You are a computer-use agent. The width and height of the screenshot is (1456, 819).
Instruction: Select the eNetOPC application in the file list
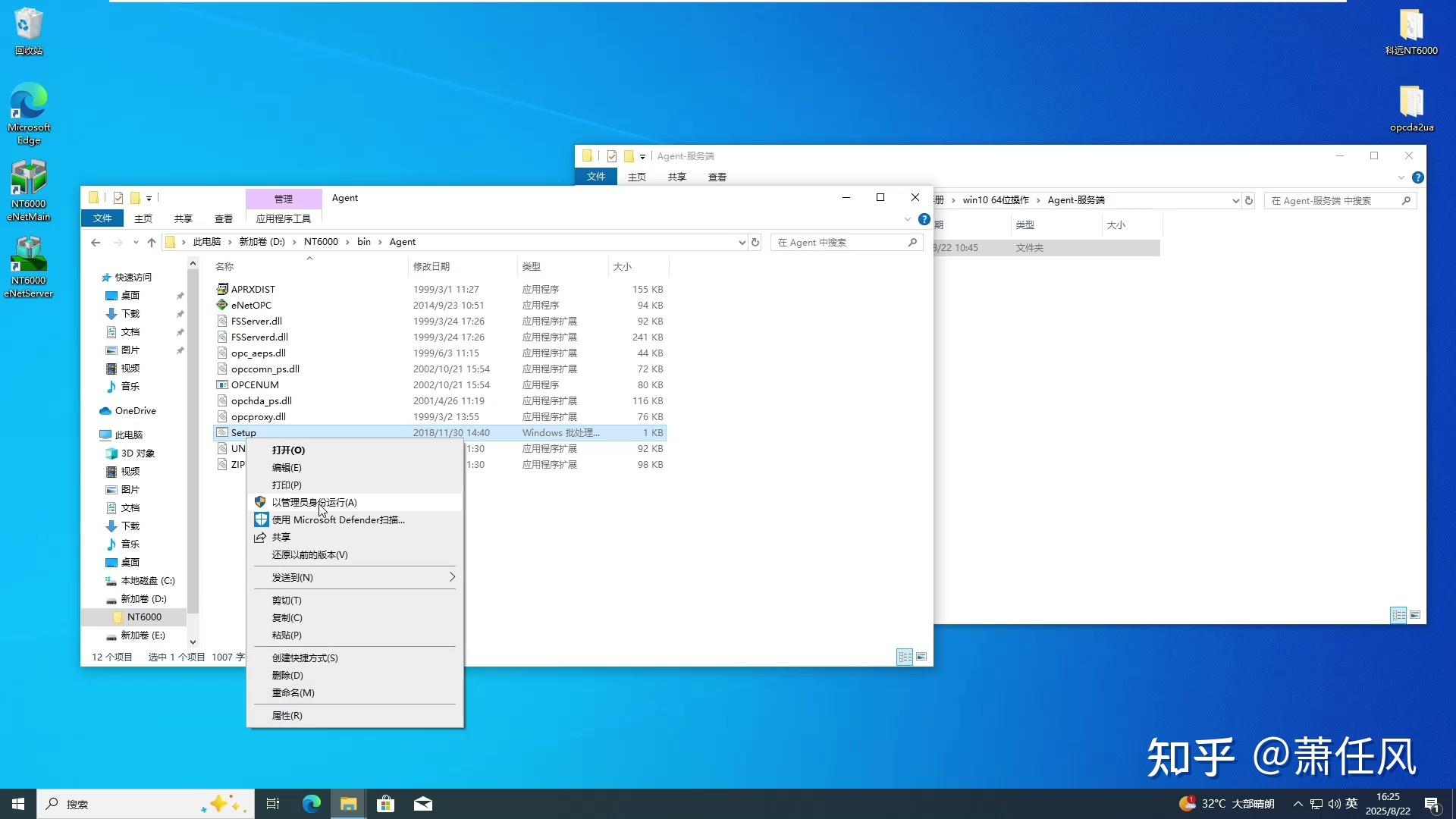point(250,305)
